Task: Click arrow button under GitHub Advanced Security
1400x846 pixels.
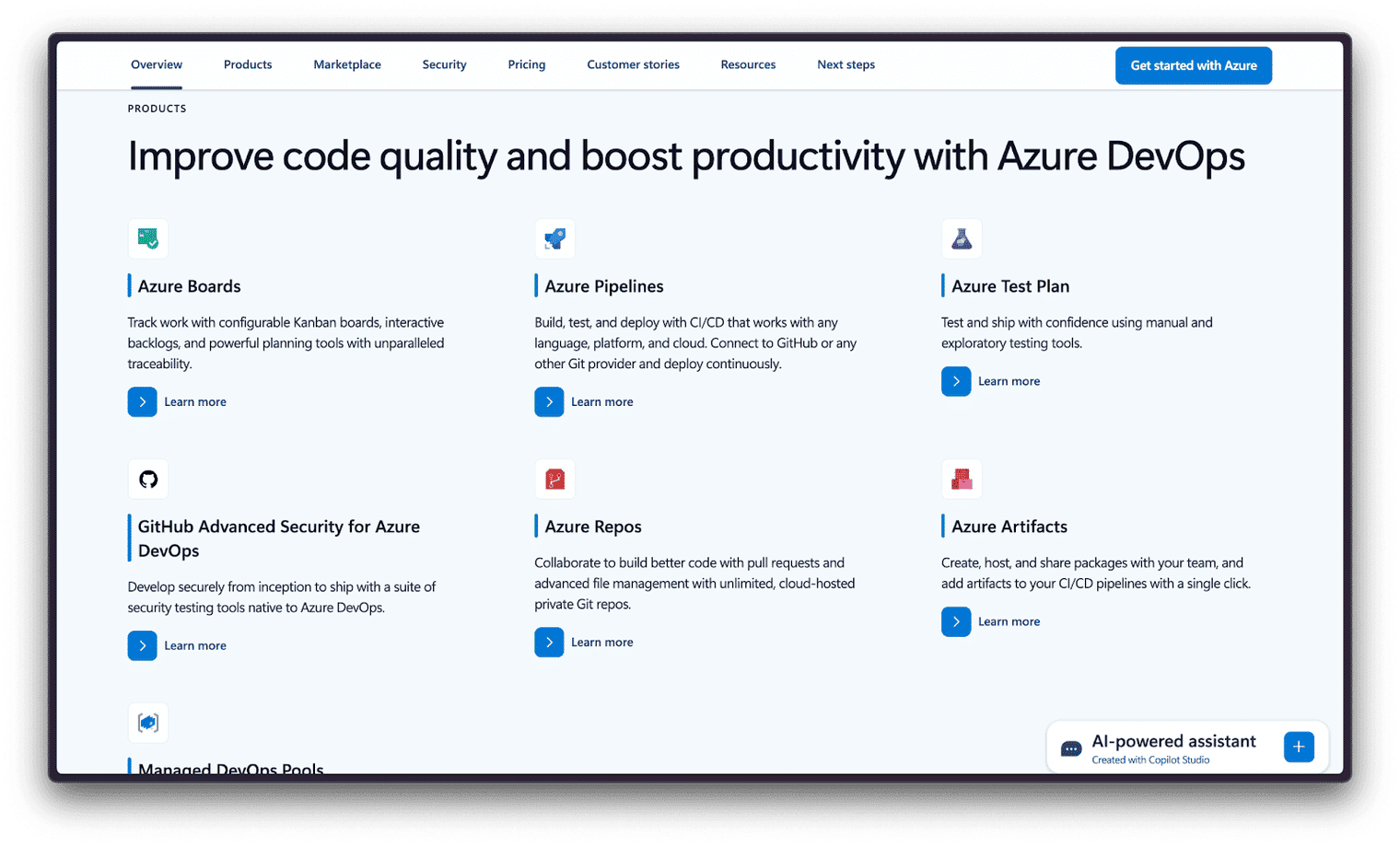Action: (x=142, y=645)
